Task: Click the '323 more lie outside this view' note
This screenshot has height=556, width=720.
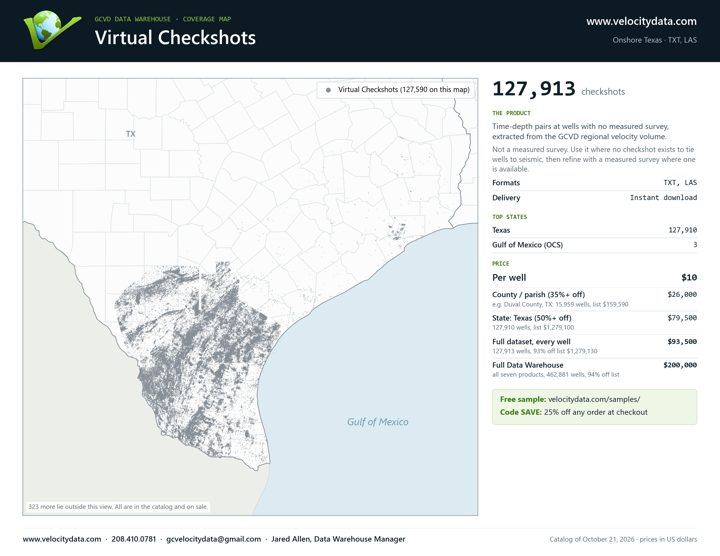Action: click(x=118, y=507)
